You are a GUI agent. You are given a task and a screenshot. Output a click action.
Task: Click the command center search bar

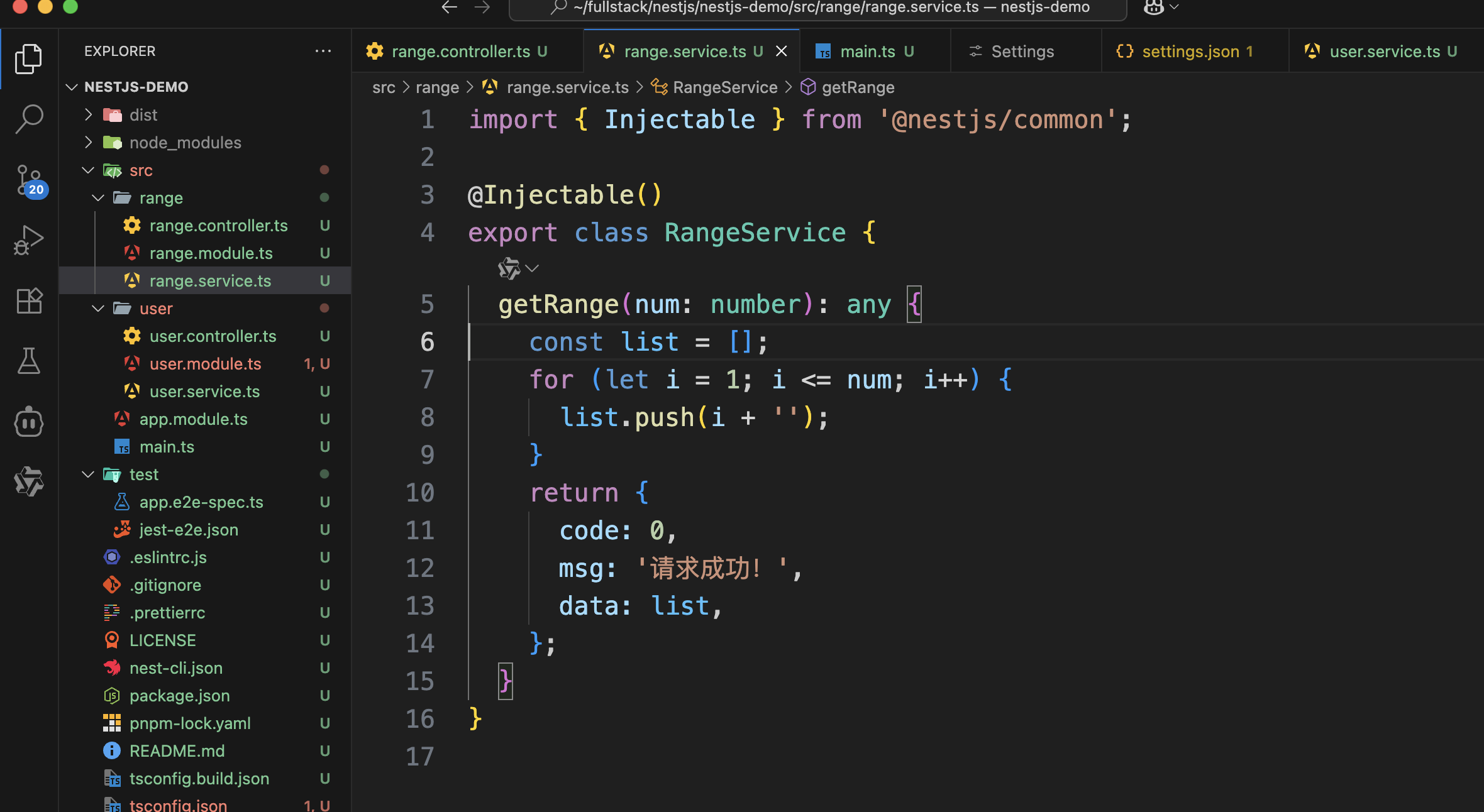tap(817, 8)
